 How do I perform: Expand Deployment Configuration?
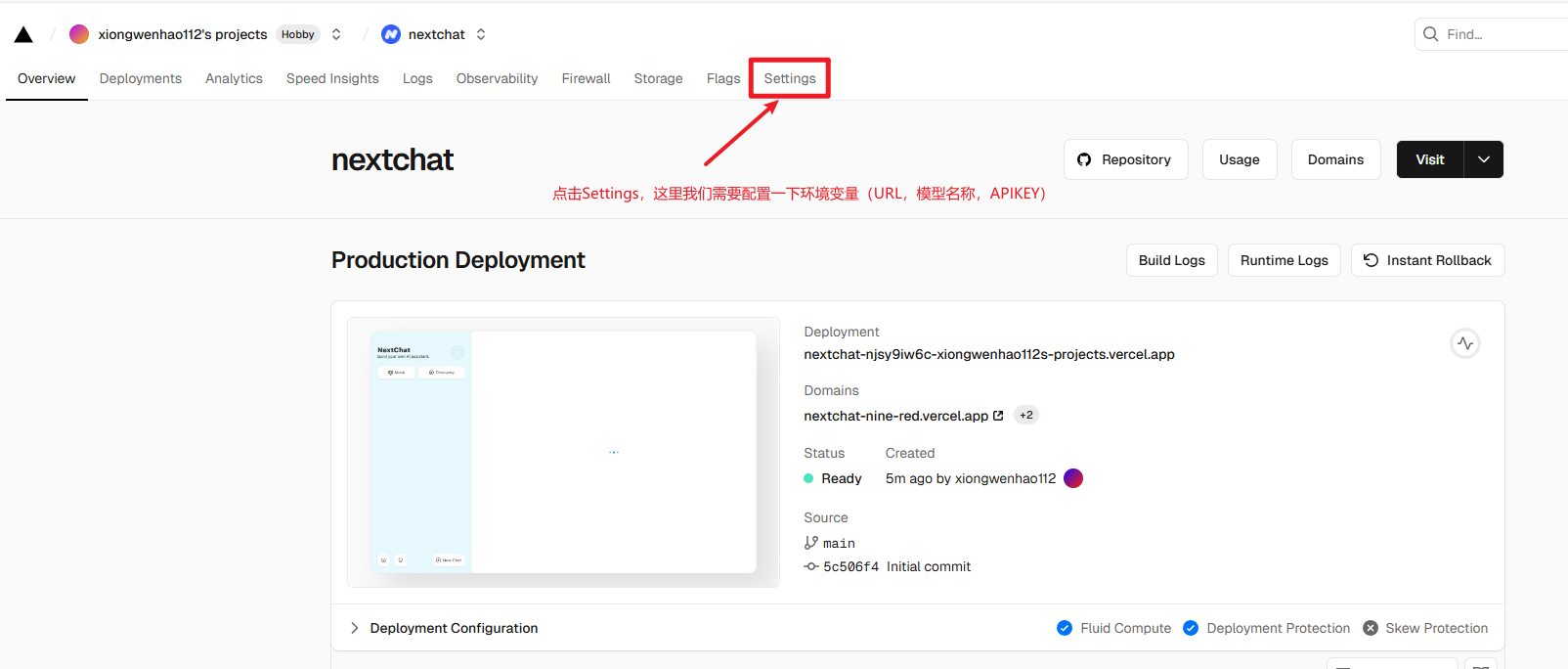[x=444, y=628]
